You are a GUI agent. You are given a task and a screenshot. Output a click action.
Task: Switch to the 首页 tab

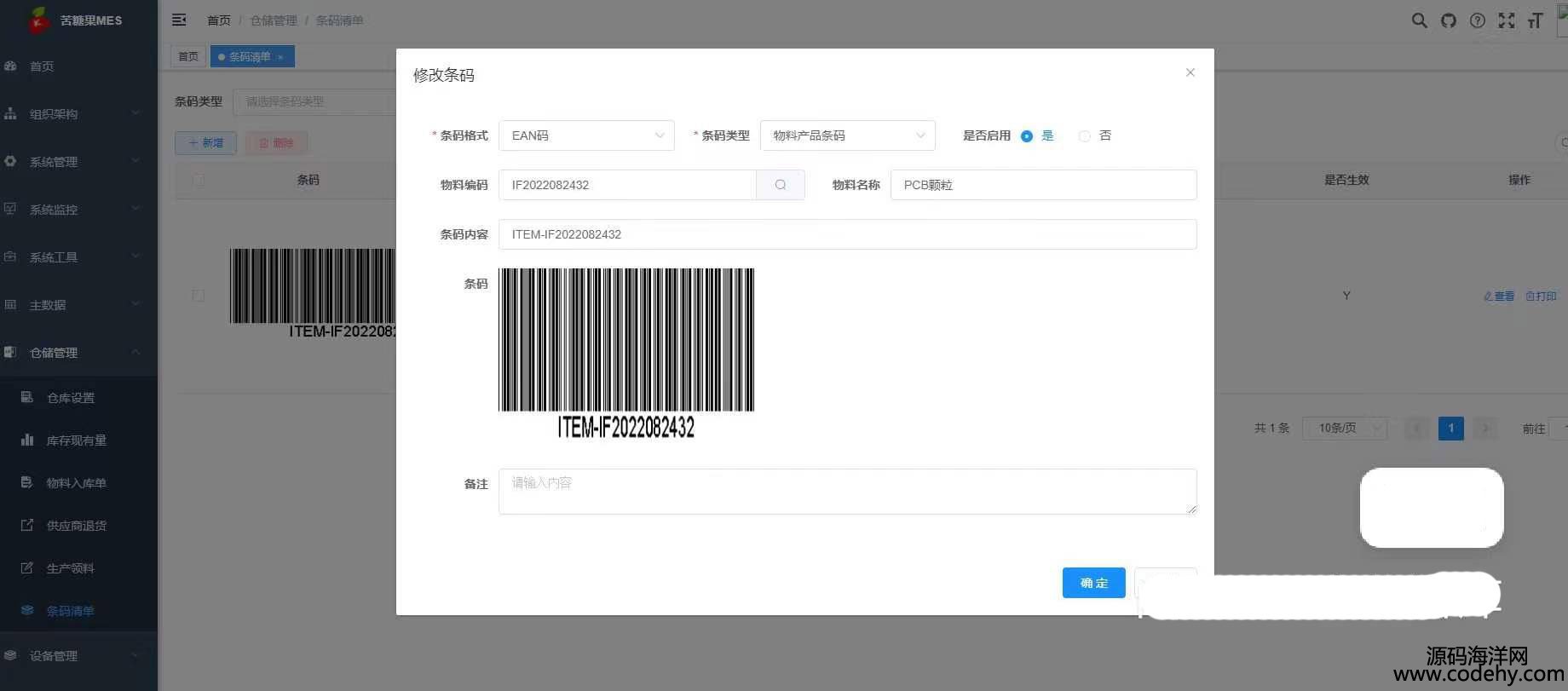click(x=188, y=57)
